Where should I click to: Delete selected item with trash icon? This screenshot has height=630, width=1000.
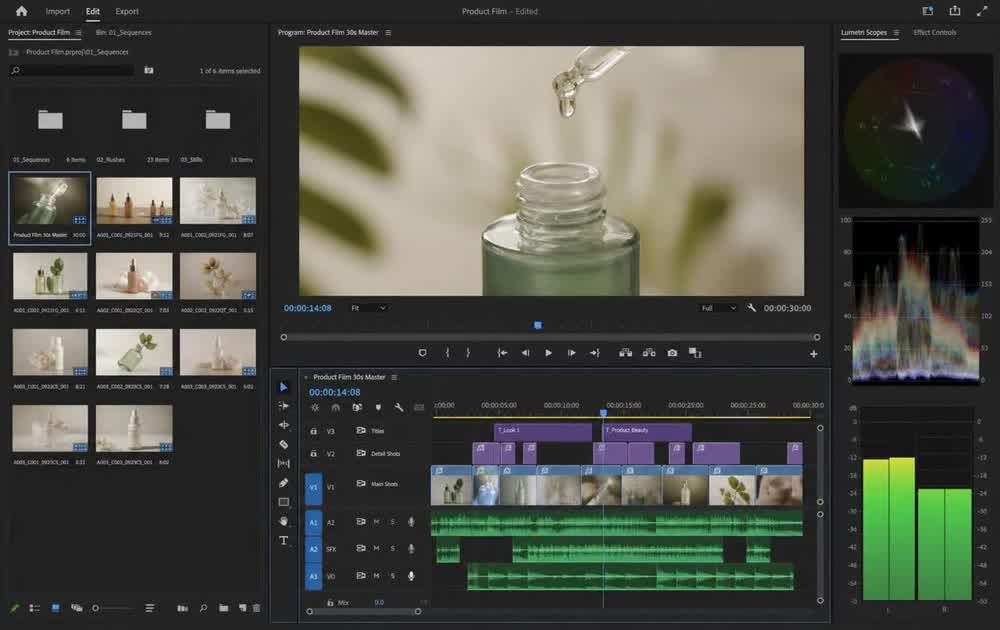point(256,608)
